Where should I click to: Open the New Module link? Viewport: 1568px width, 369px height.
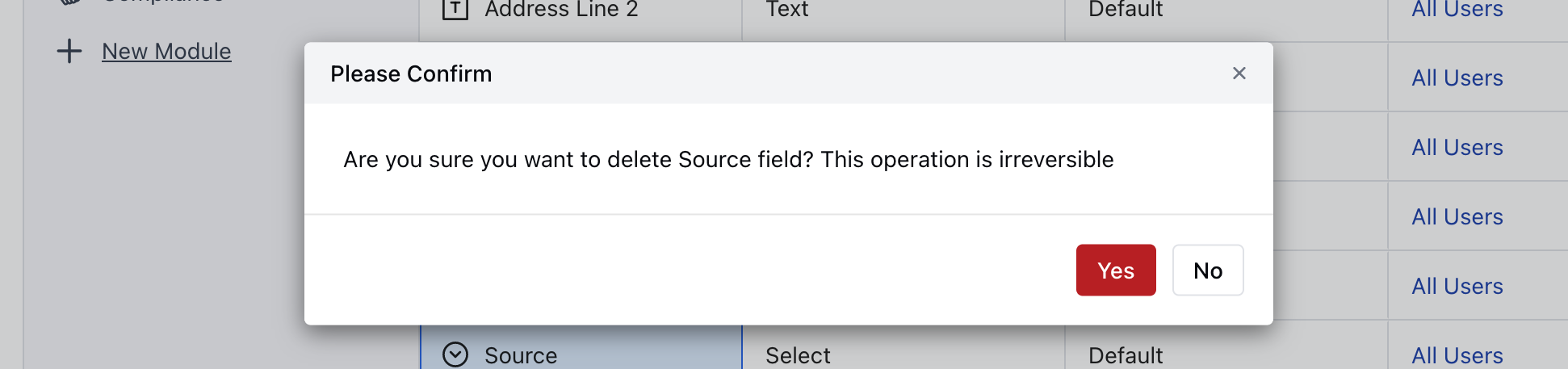(x=166, y=52)
